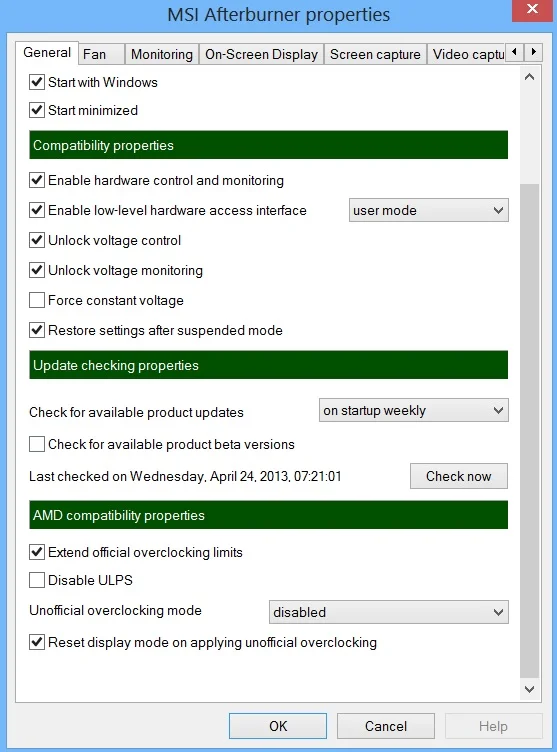
Task: Click the tab strip right arrow
Action: pyautogui.click(x=533, y=52)
